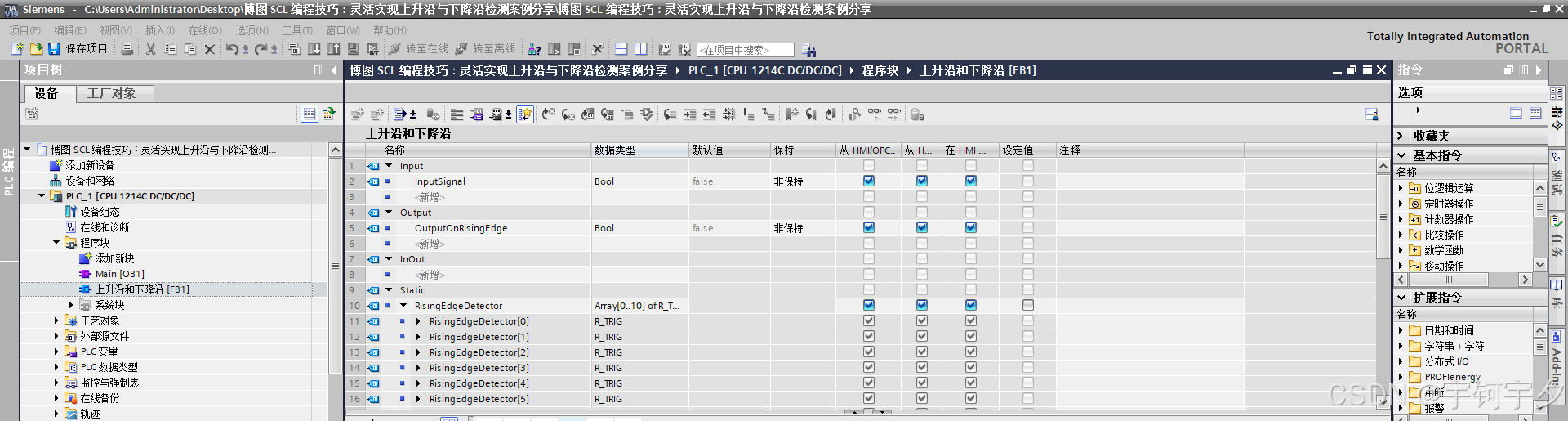Collapse the Output section in interface table

(389, 213)
